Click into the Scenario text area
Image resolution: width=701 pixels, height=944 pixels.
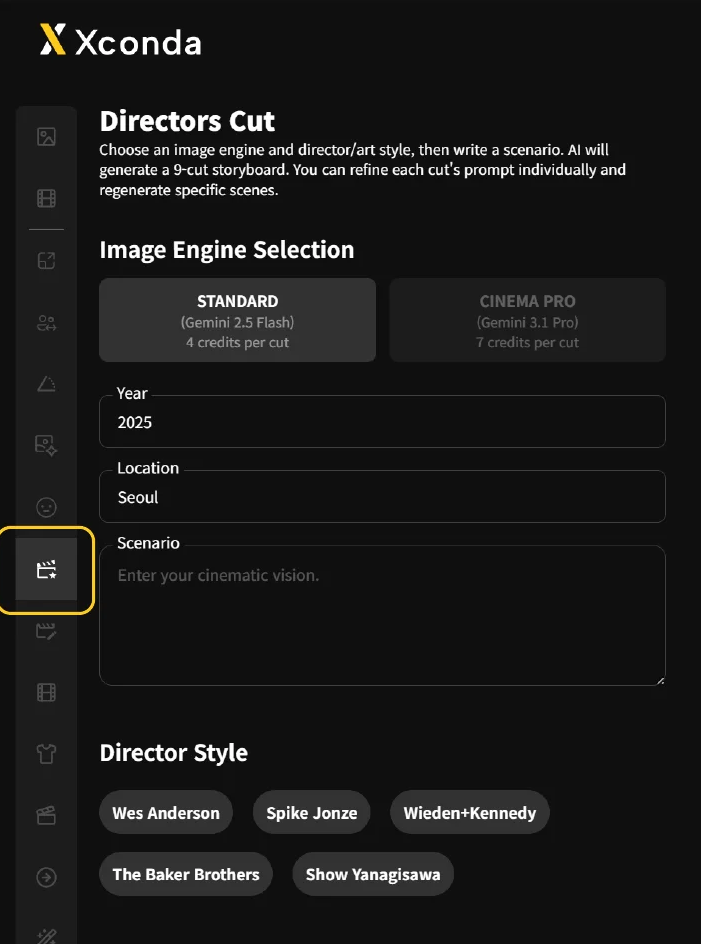(382, 615)
